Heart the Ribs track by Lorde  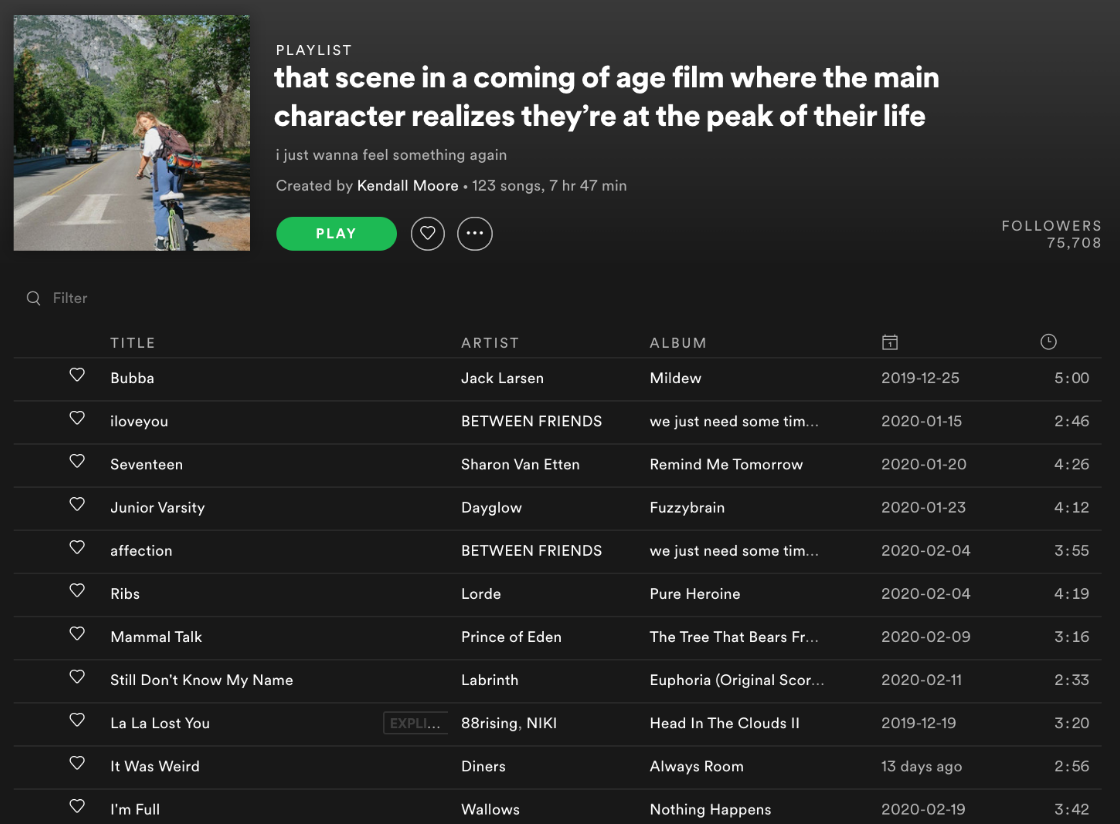click(x=77, y=591)
